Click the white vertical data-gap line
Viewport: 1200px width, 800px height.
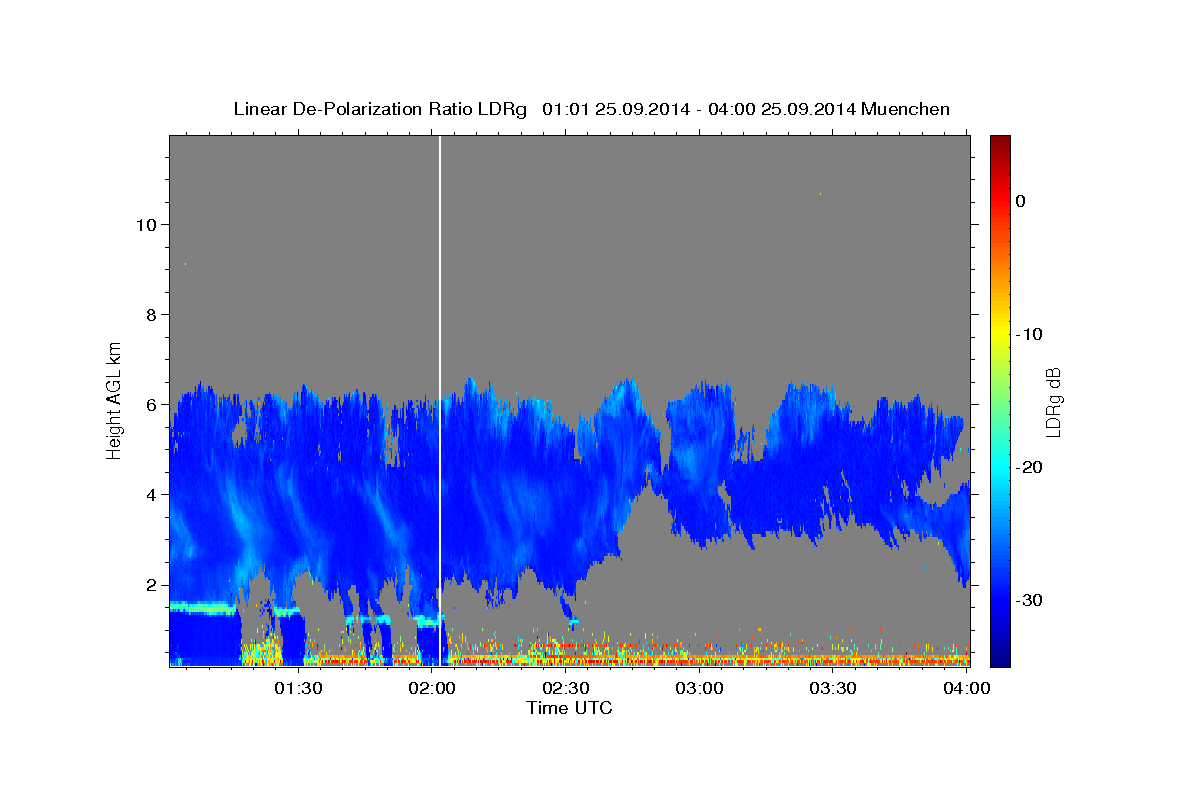click(440, 401)
